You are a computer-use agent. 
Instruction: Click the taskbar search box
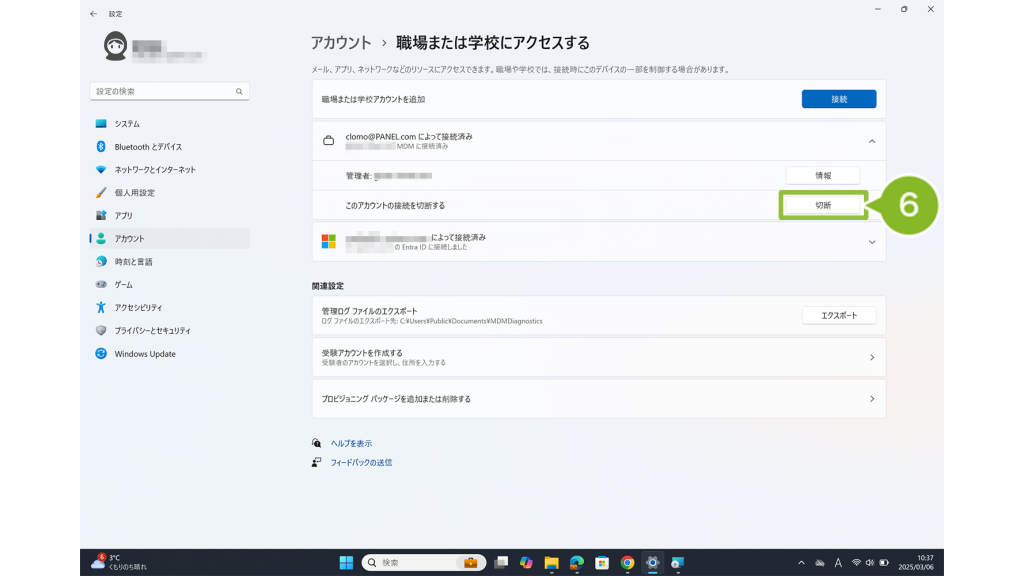coord(424,562)
